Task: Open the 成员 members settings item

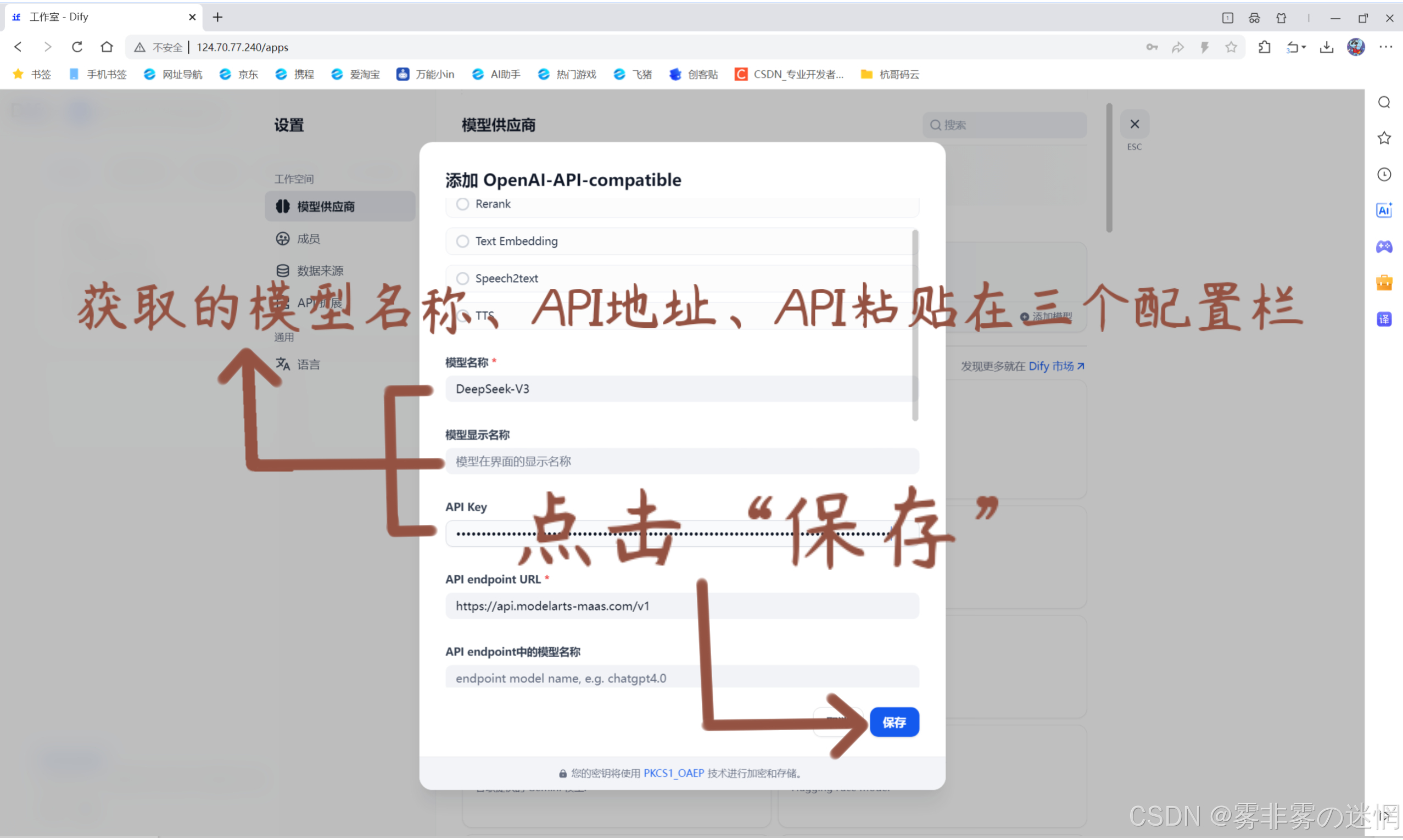Action: 309,239
